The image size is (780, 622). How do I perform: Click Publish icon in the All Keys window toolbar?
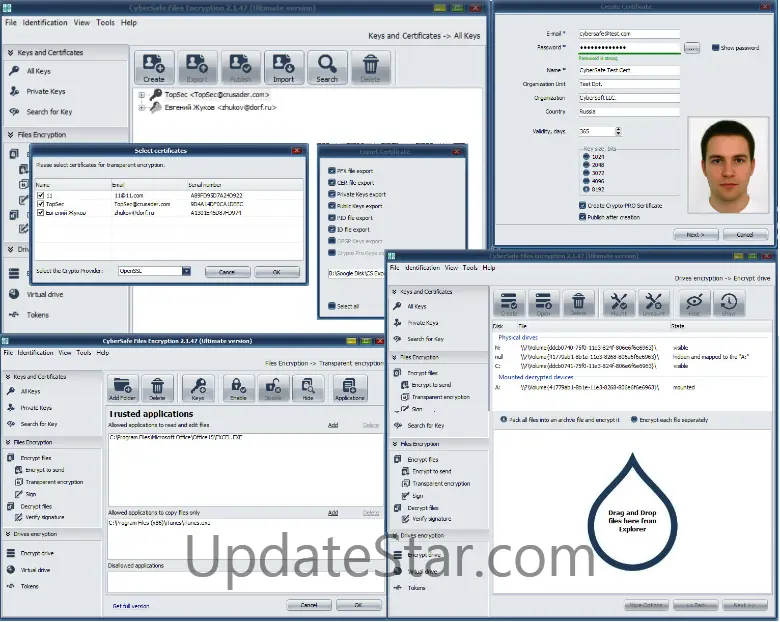(241, 67)
